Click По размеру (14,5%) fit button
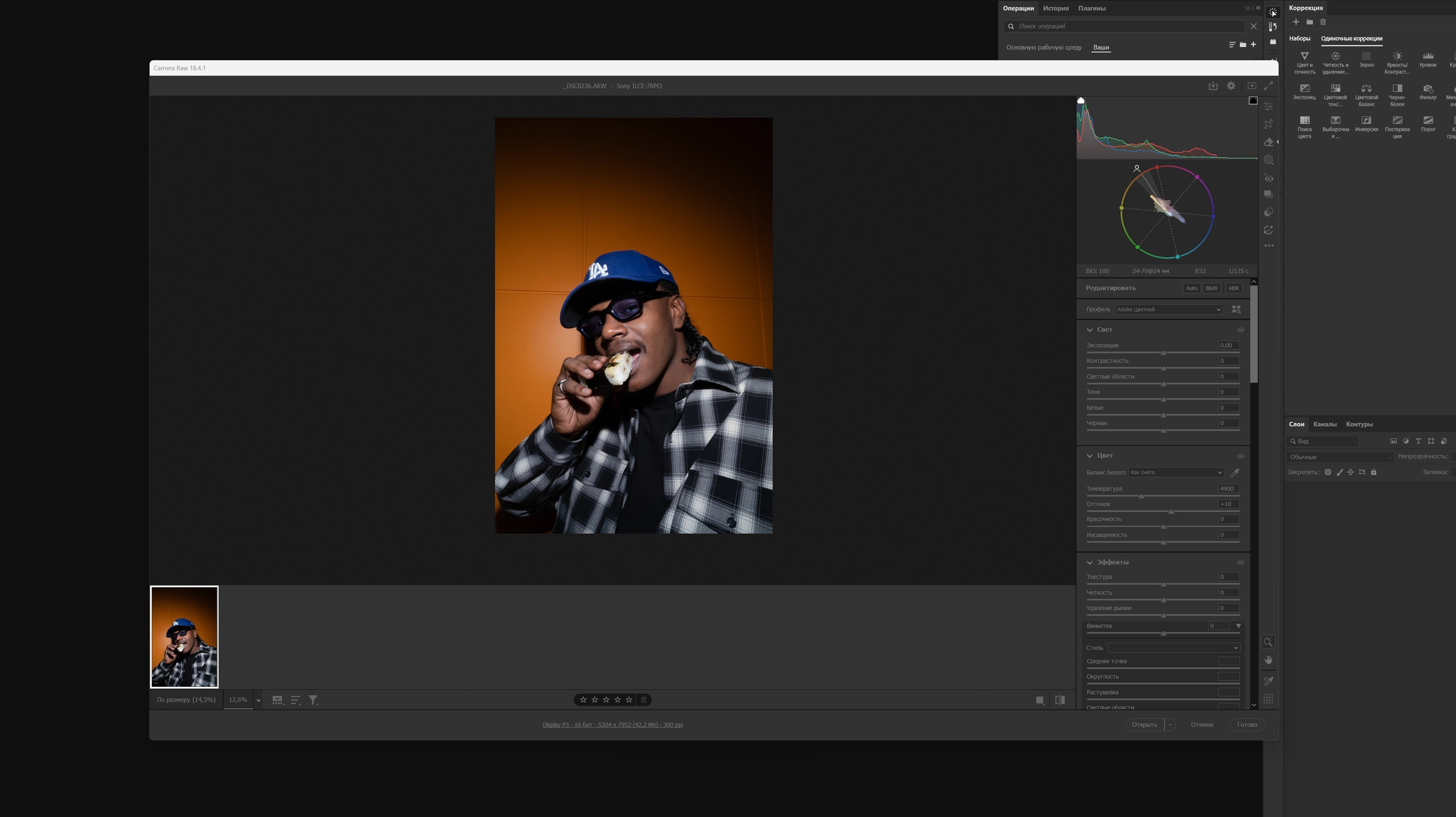 click(x=186, y=700)
